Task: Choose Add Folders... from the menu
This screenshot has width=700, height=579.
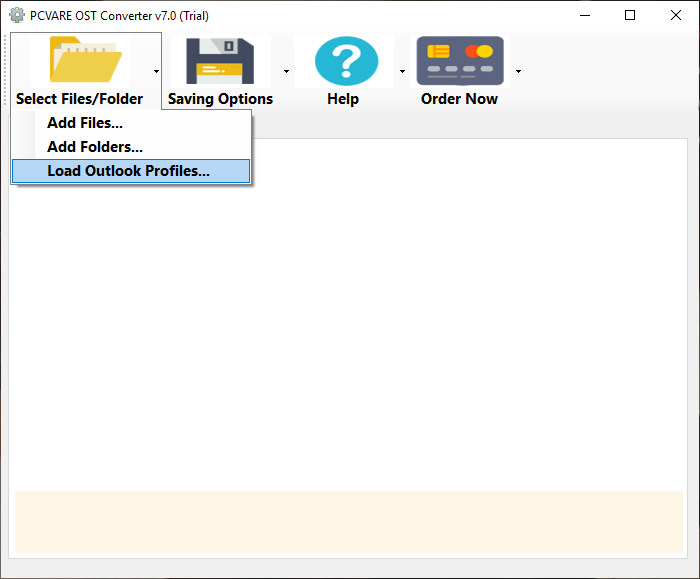Action: [131, 147]
